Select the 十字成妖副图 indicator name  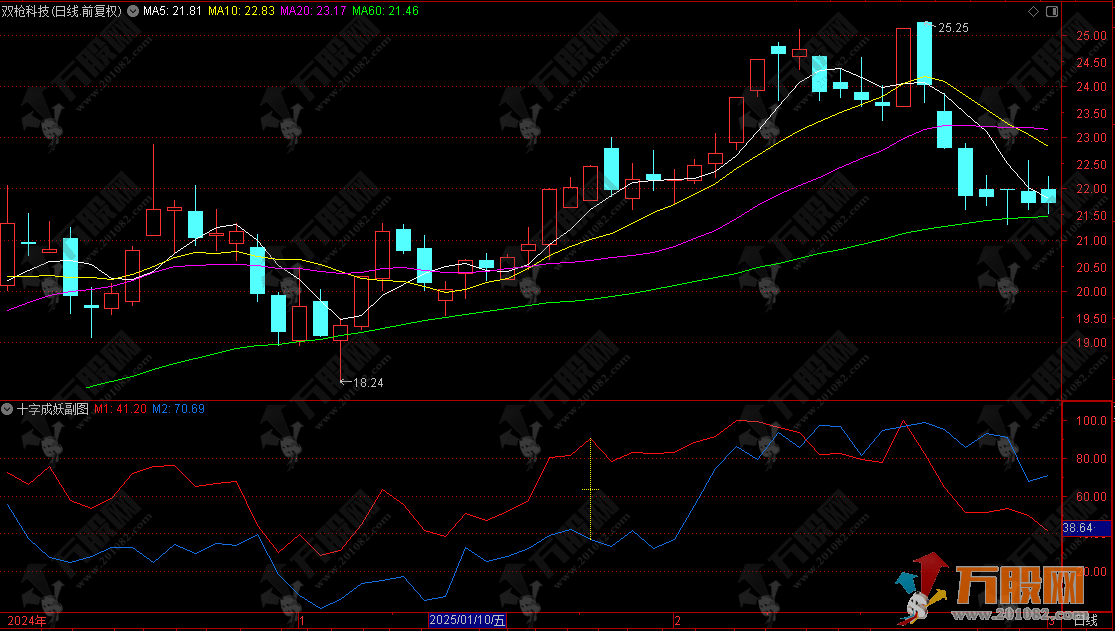pyautogui.click(x=53, y=409)
